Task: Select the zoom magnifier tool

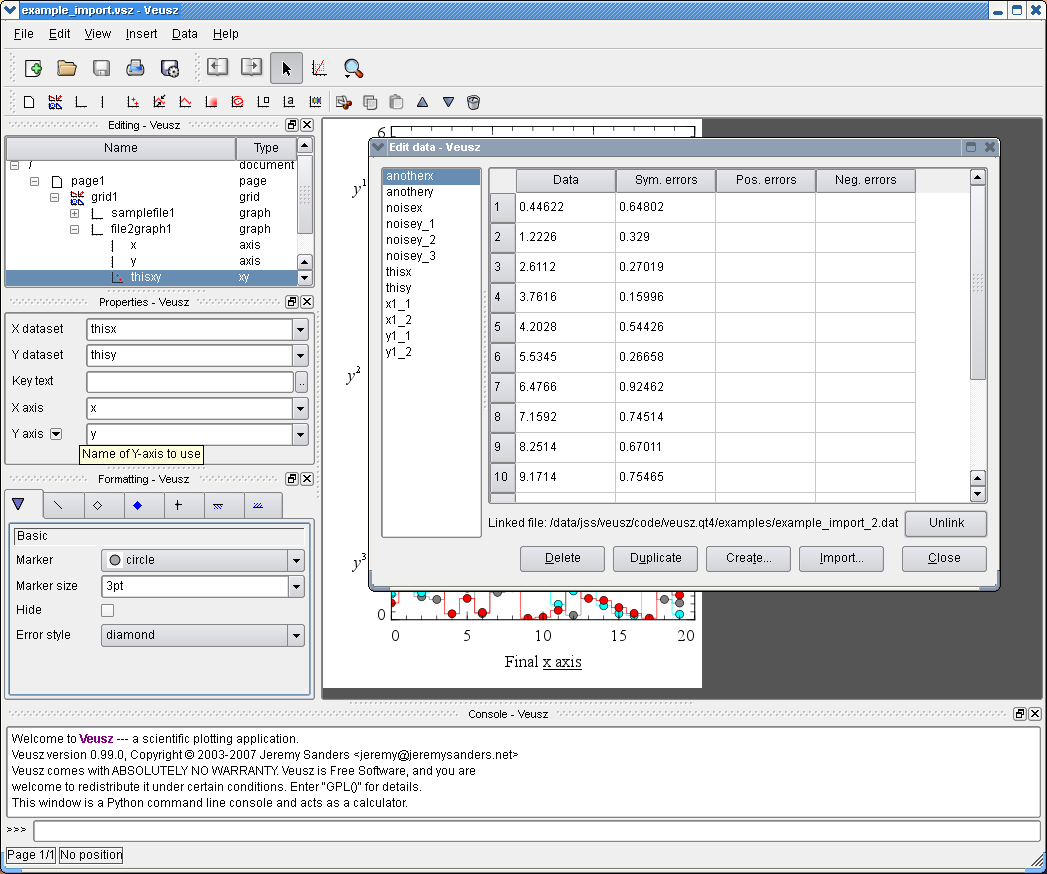Action: click(353, 68)
